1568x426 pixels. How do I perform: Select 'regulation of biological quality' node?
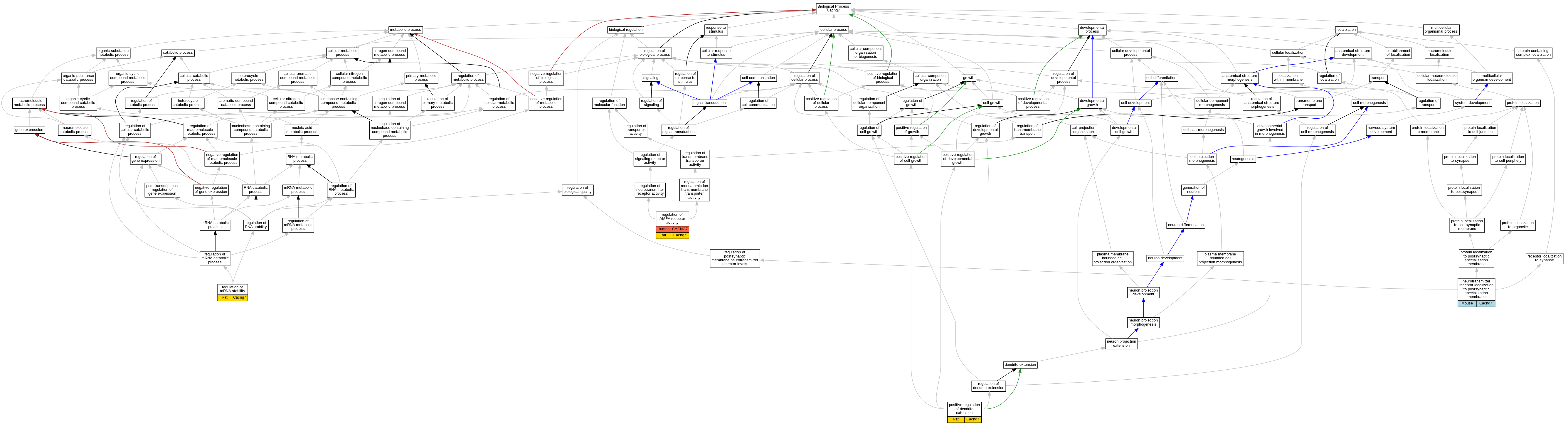click(577, 190)
